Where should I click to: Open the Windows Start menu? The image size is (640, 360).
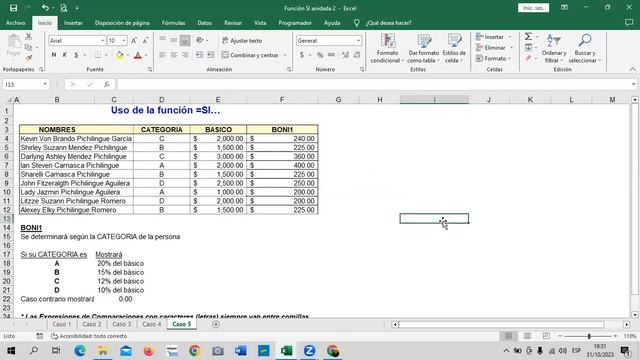click(x=11, y=351)
